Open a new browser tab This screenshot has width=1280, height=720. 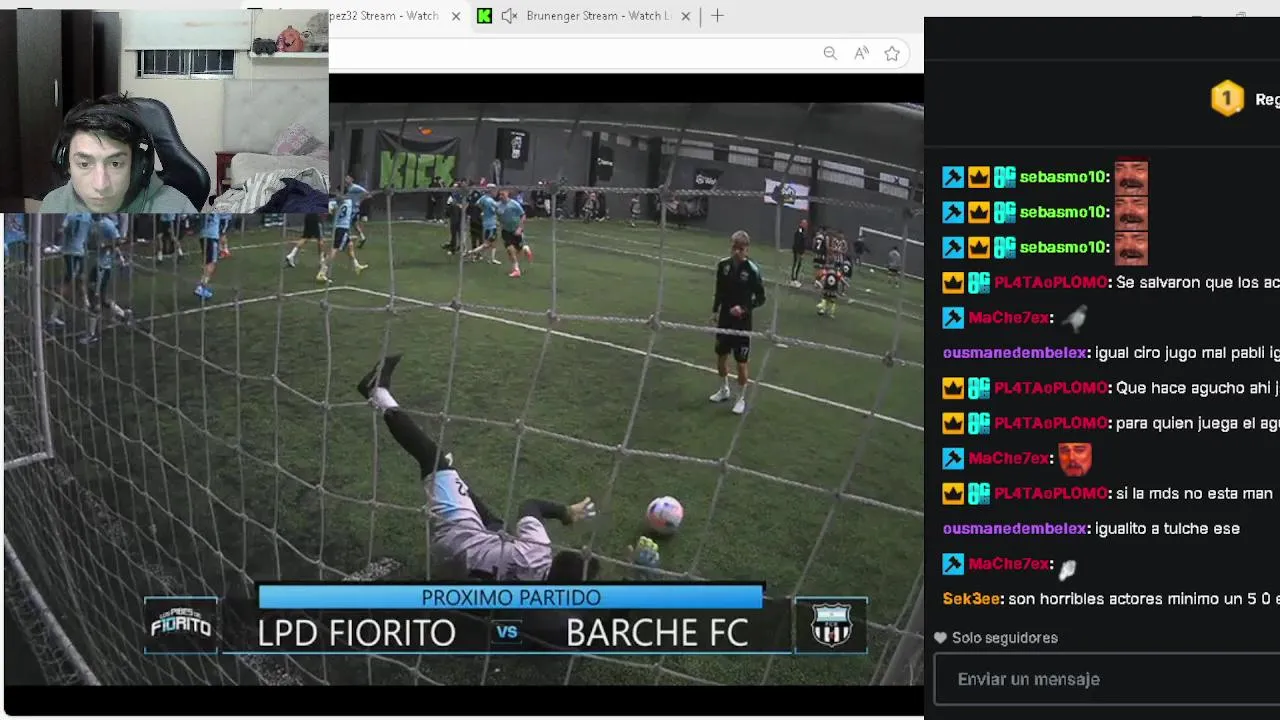717,16
